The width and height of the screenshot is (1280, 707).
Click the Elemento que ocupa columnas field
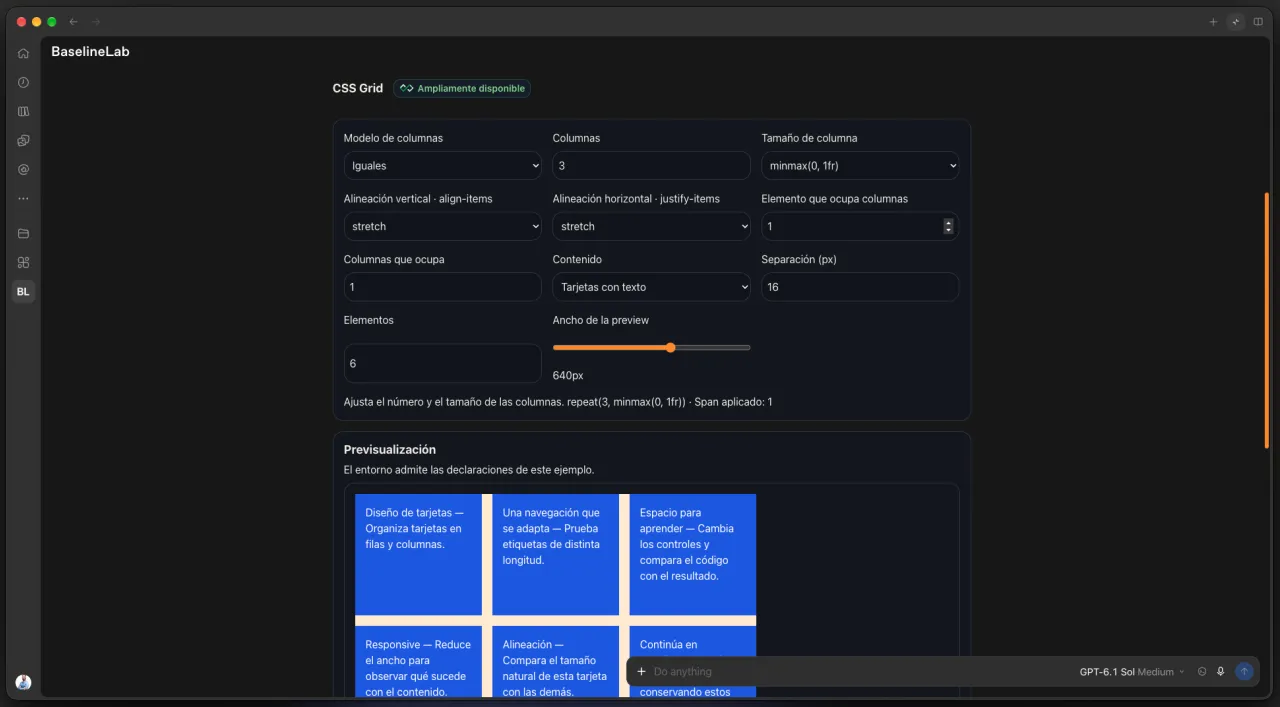860,226
